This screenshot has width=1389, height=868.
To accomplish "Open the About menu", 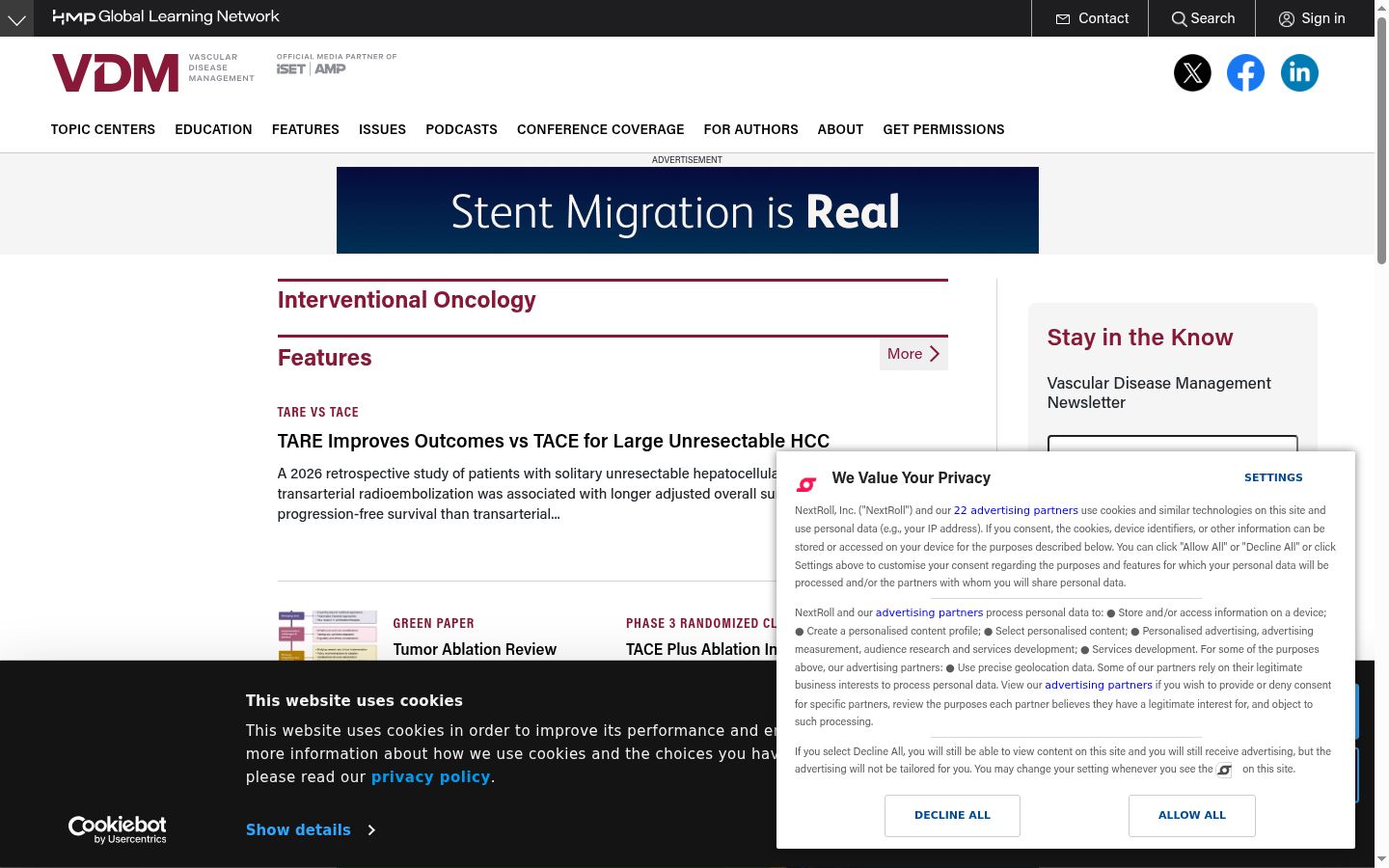I will [x=840, y=129].
